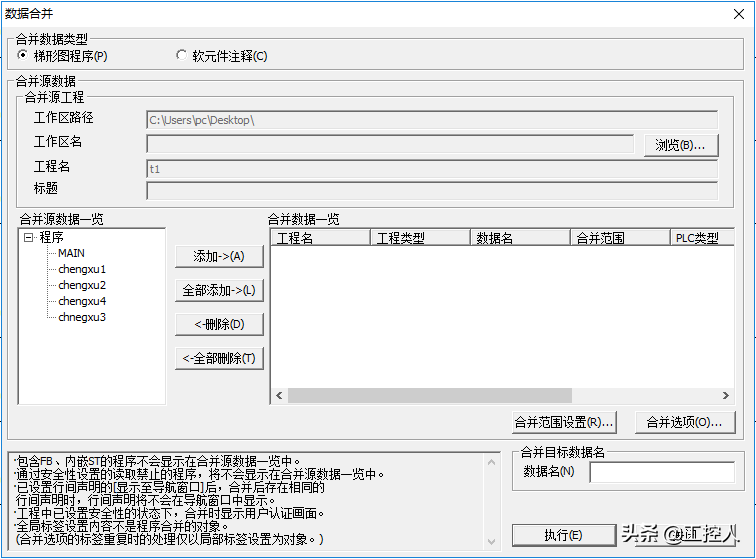
Task: Click the 数据名 column header
Action: tap(520, 238)
